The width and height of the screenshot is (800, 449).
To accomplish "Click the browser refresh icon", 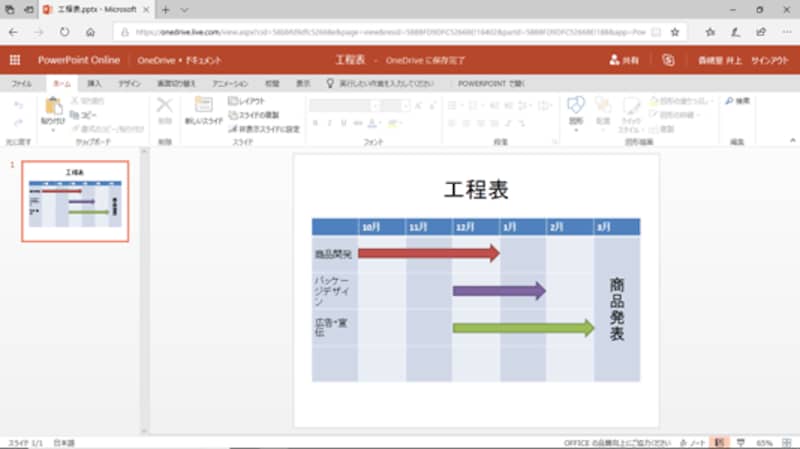I will pos(65,32).
